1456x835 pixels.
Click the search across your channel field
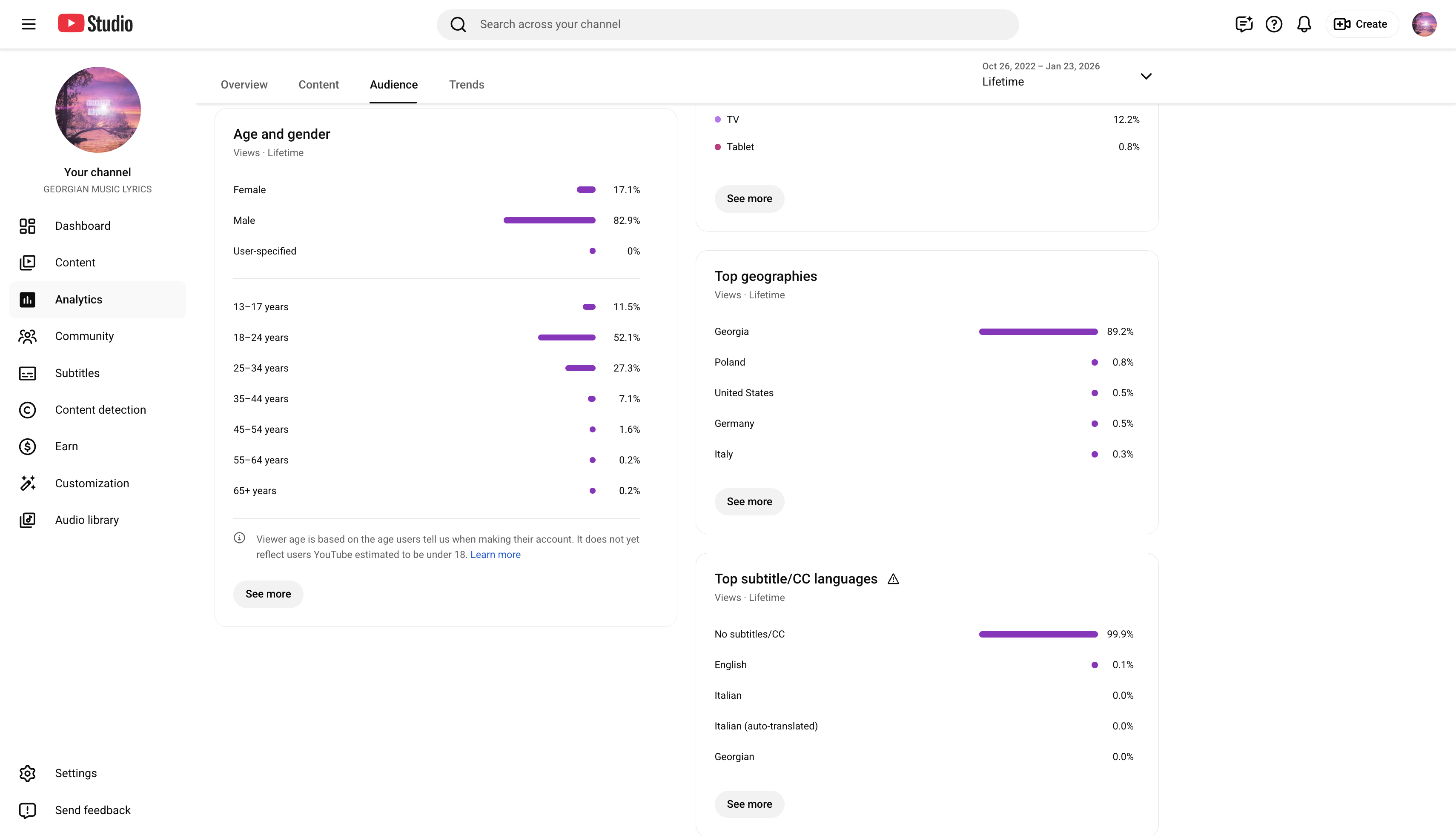[728, 24]
